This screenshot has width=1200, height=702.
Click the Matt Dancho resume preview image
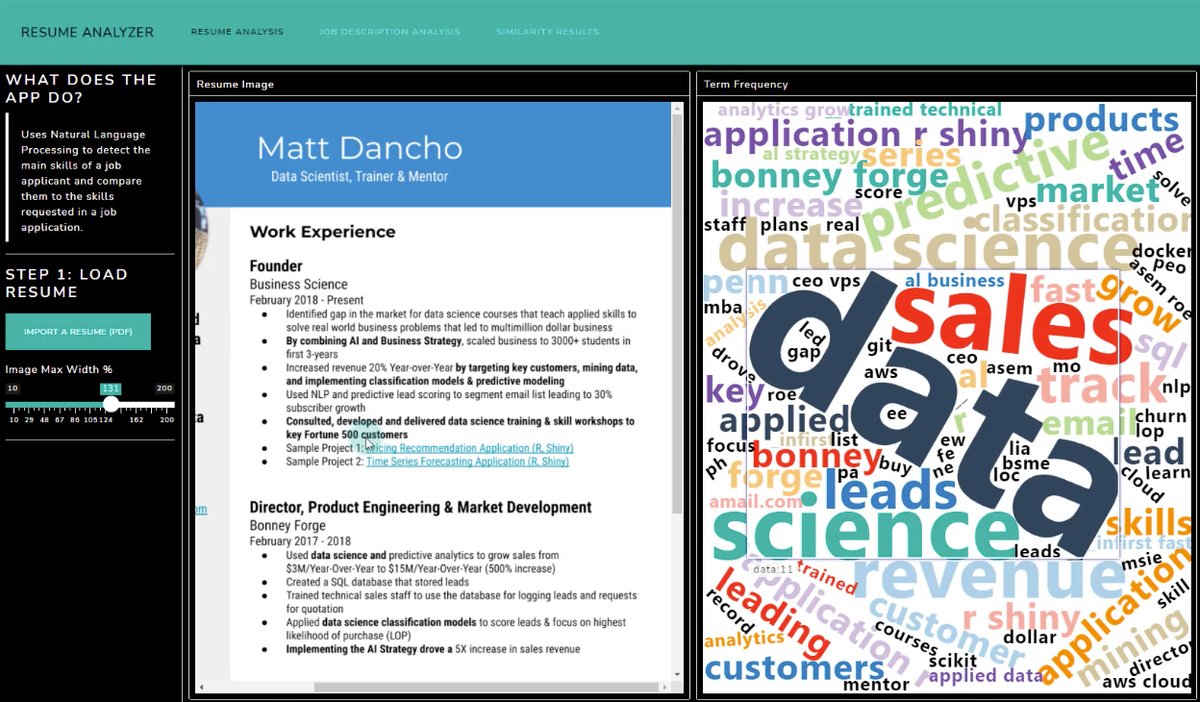pyautogui.click(x=437, y=390)
